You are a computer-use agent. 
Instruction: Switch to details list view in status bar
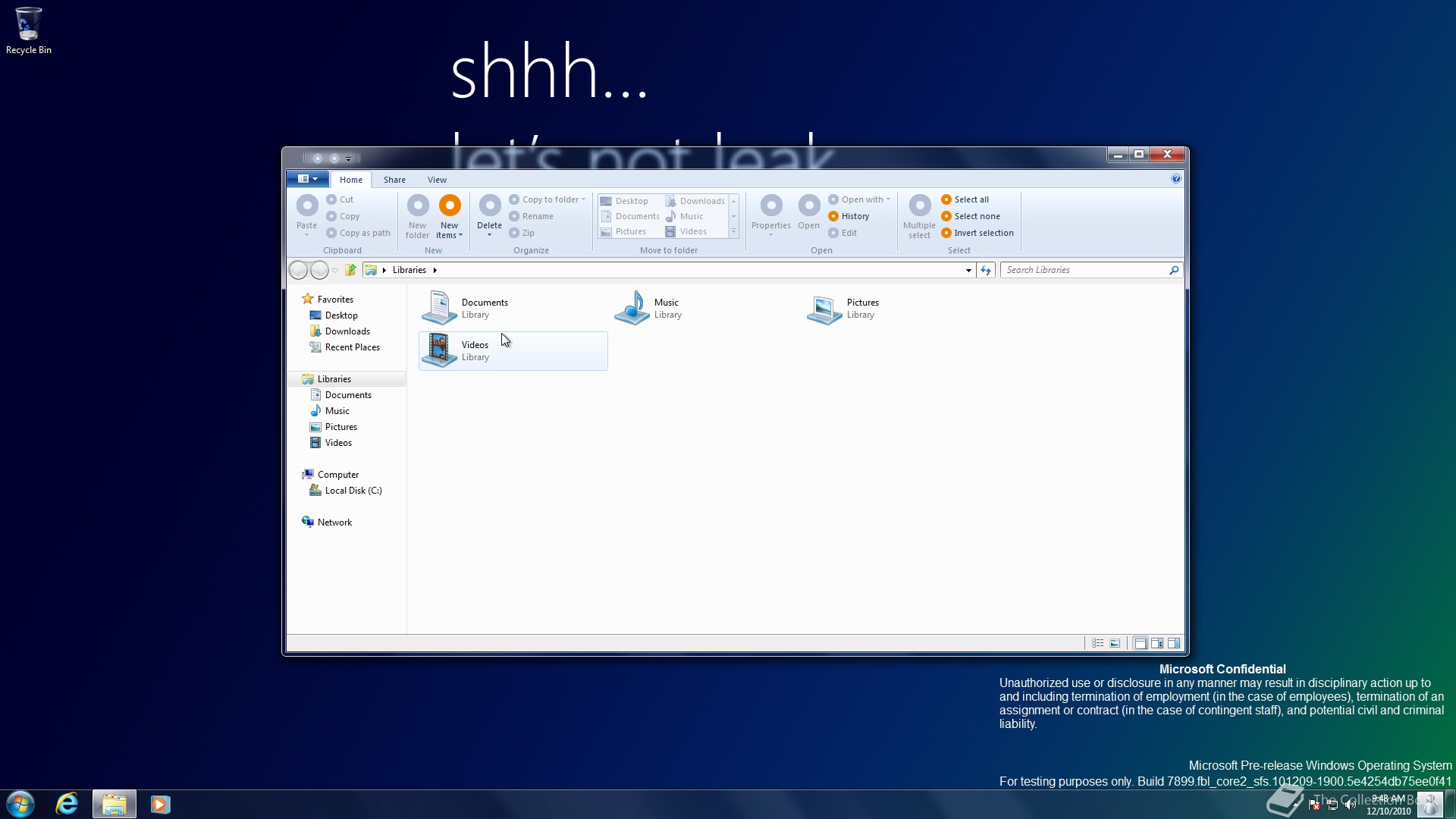tap(1097, 643)
